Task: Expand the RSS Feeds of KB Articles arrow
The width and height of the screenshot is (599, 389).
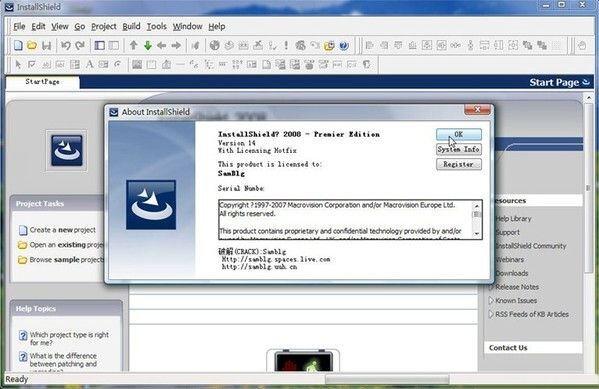Action: (491, 314)
